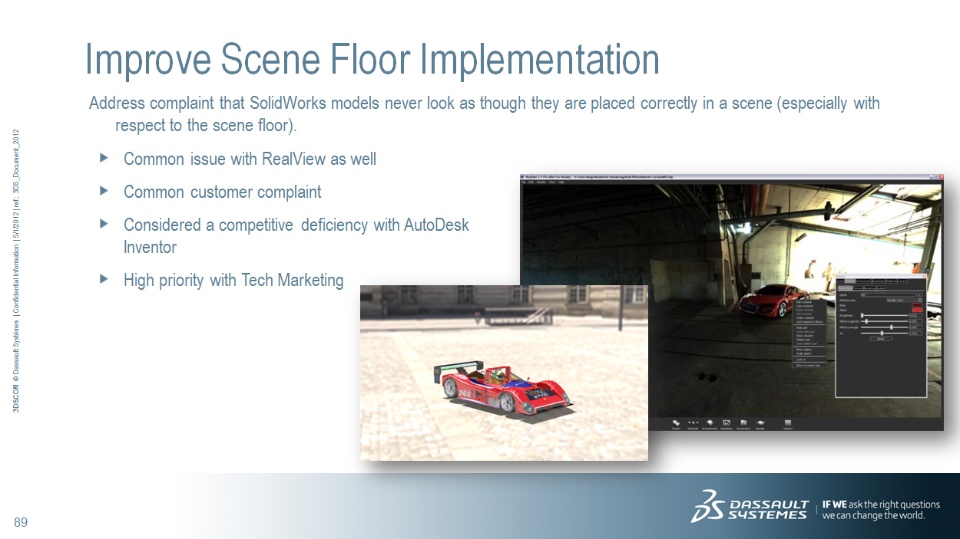The width and height of the screenshot is (960, 539).
Task: Open the View menu in the KeyShot window
Action: point(552,182)
